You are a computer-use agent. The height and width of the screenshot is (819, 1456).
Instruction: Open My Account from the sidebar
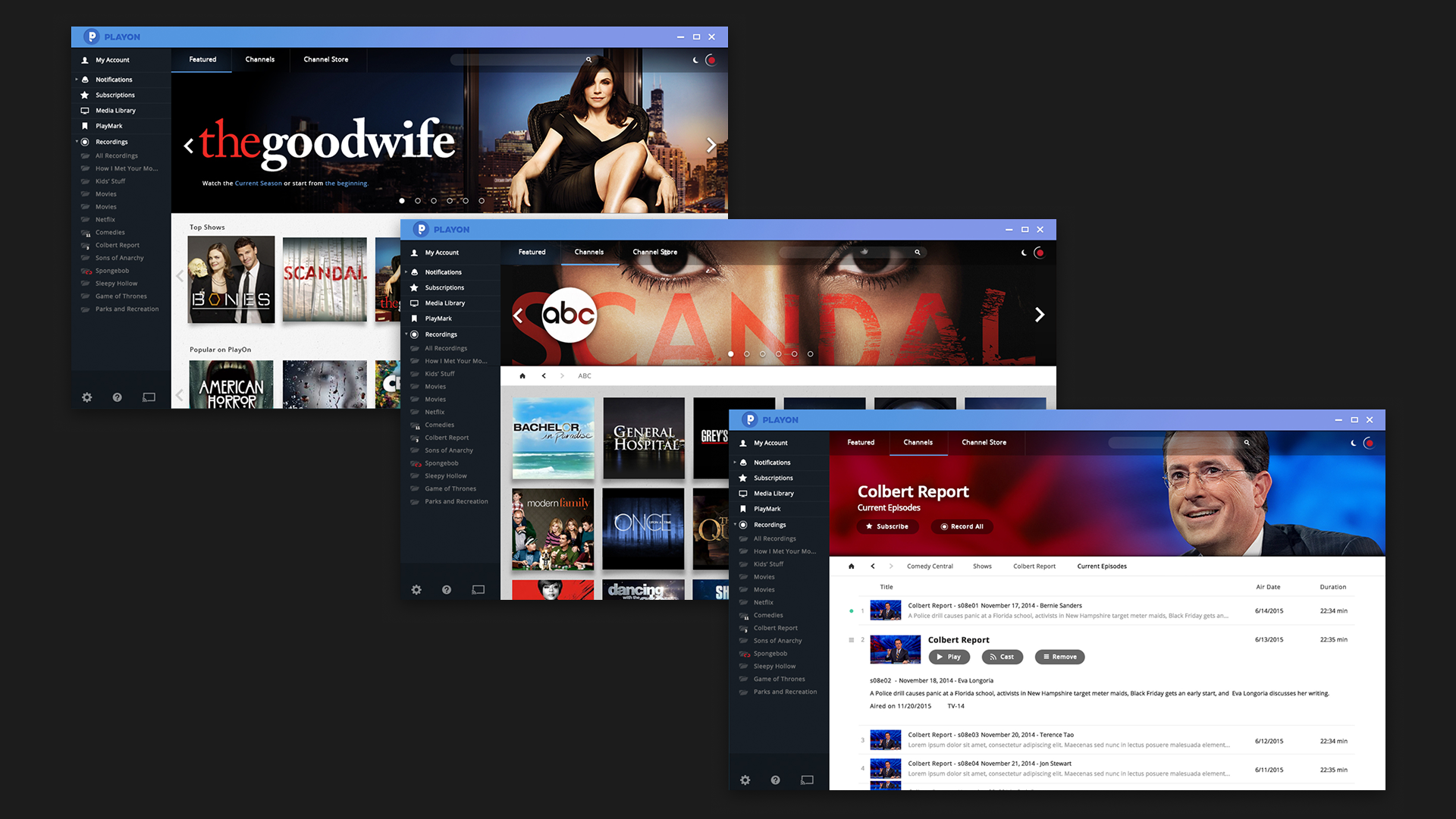click(770, 442)
